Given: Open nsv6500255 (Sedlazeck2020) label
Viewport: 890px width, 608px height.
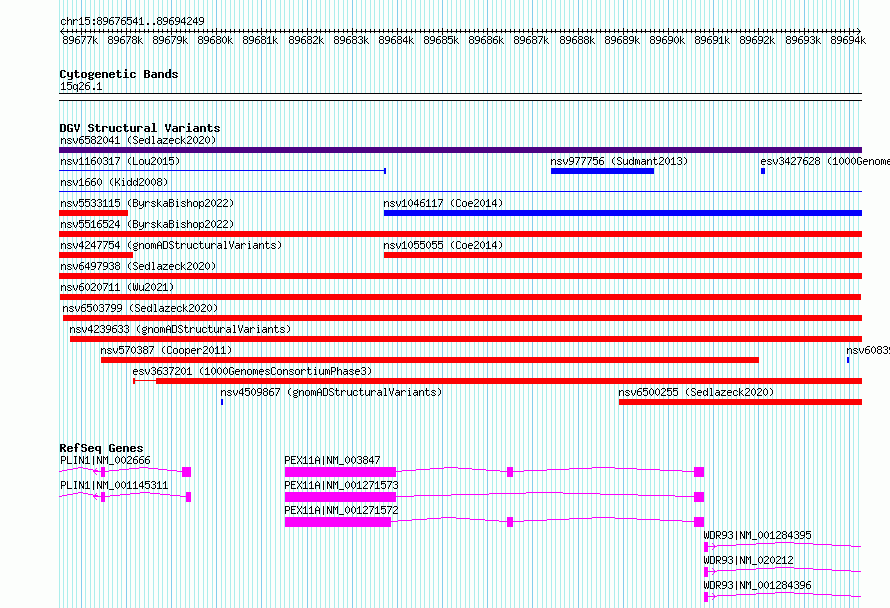Looking at the screenshot, I should (x=696, y=392).
